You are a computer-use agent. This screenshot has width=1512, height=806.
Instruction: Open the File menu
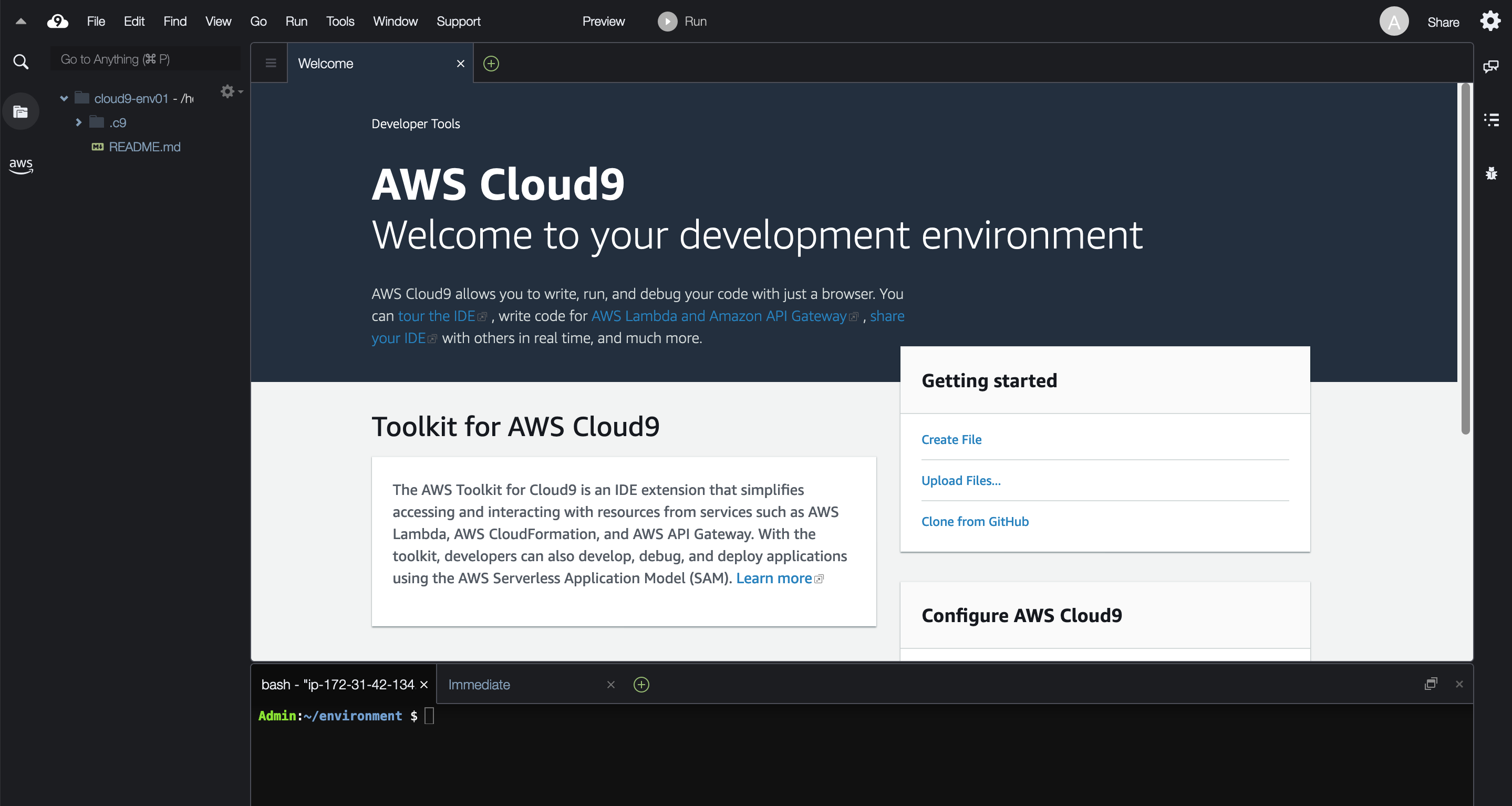96,22
